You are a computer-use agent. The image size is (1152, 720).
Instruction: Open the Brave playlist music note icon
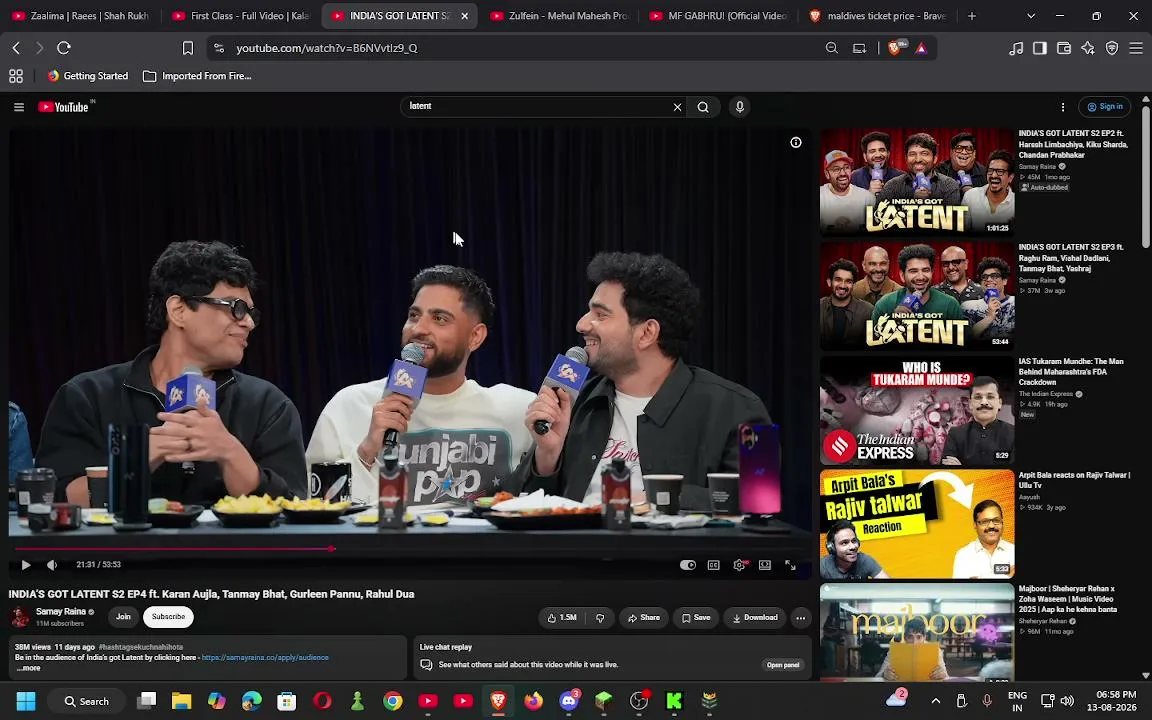pyautogui.click(x=1016, y=48)
